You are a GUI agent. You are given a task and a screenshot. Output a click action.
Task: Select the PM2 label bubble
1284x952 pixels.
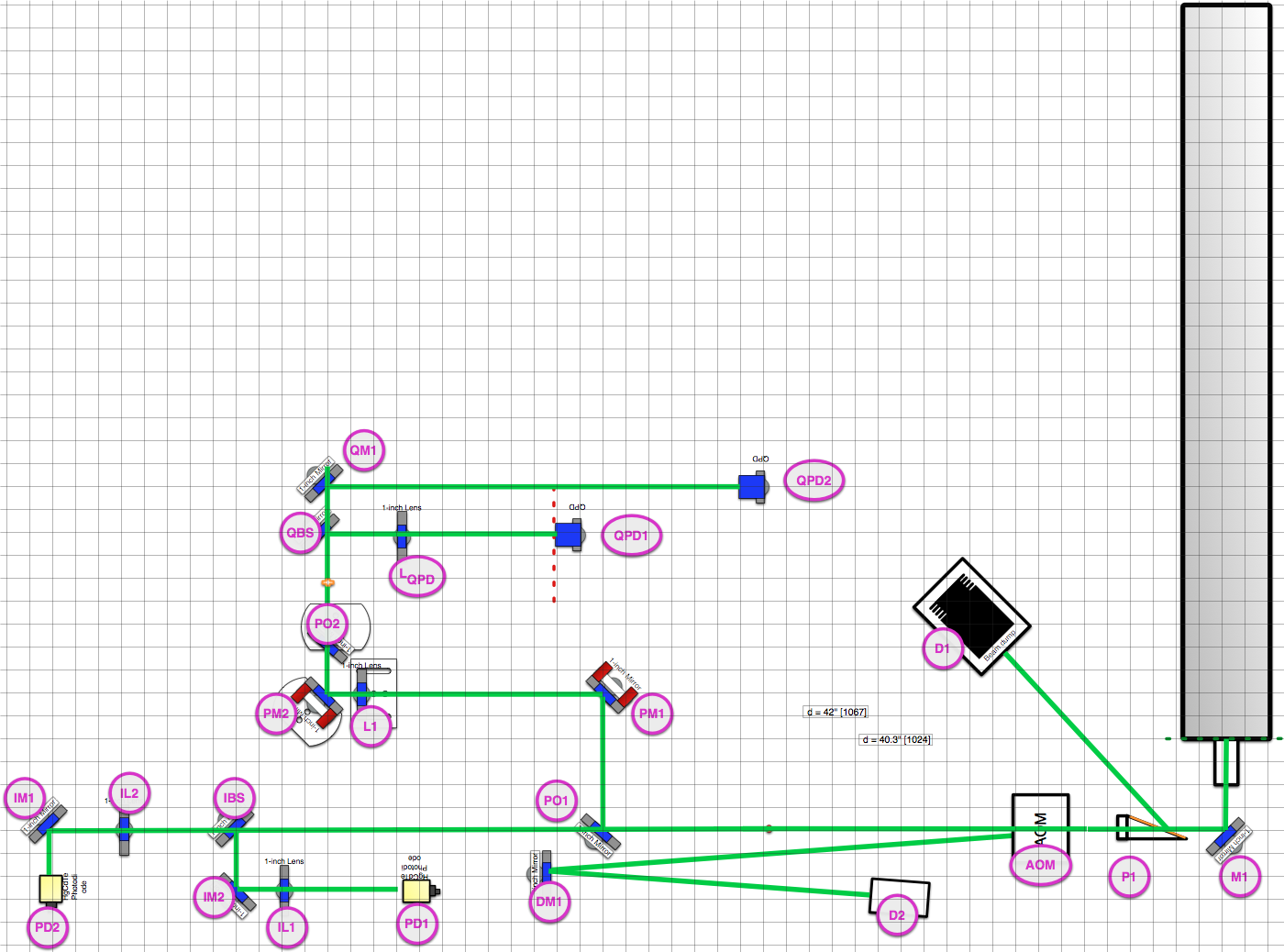276,714
